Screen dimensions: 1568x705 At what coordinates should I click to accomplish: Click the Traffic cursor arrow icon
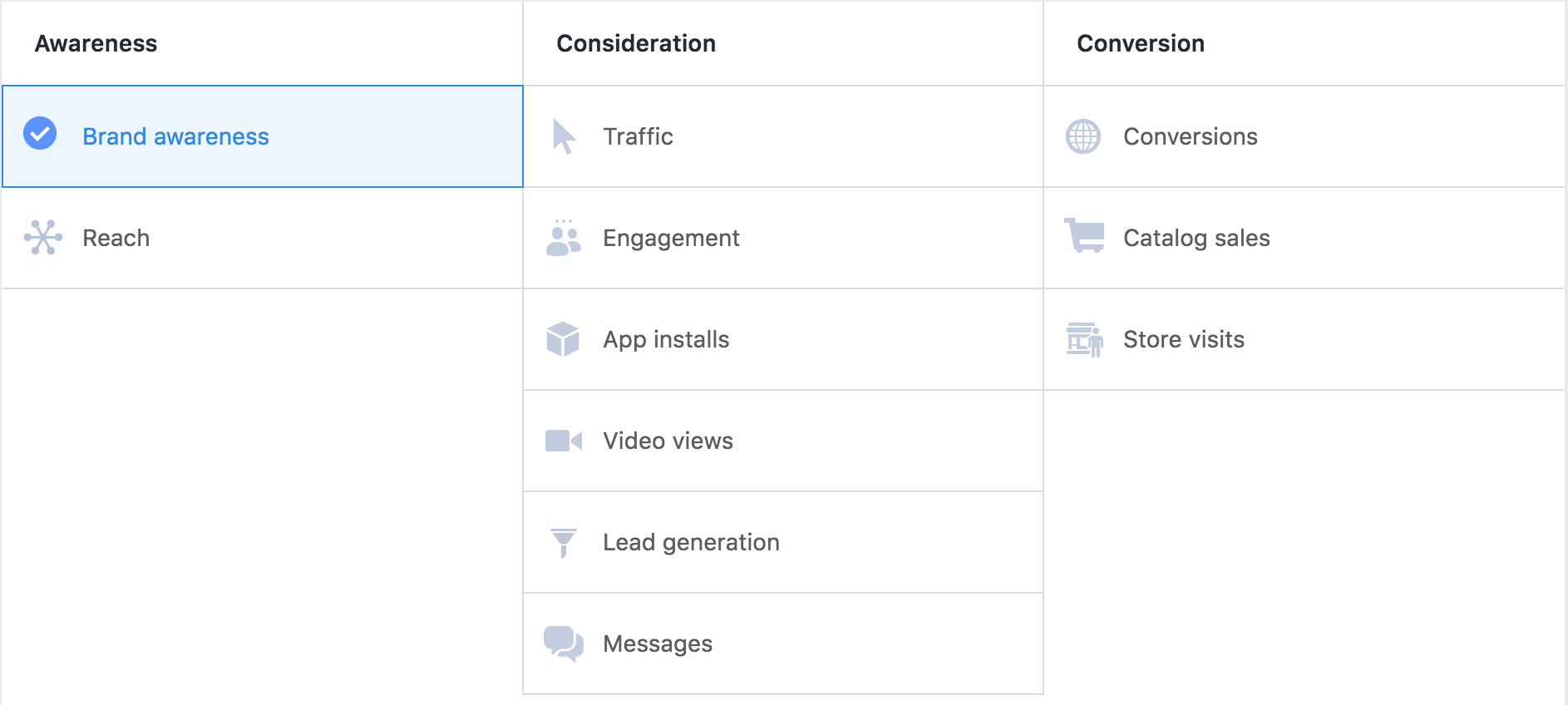pos(564,136)
